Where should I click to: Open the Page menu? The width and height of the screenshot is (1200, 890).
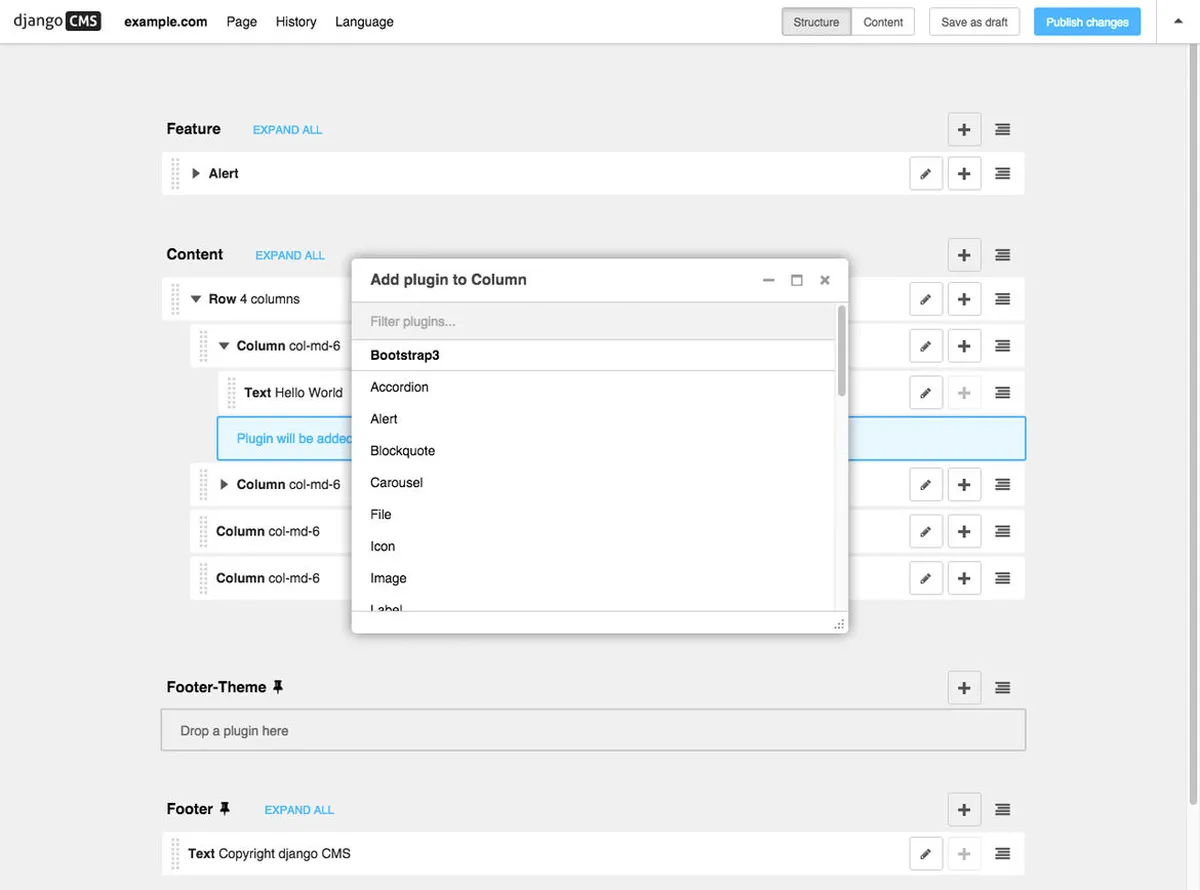click(x=242, y=22)
